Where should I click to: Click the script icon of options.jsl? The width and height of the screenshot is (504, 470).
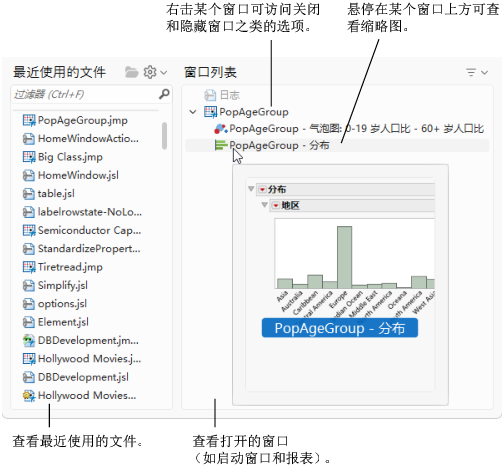tap(29, 304)
